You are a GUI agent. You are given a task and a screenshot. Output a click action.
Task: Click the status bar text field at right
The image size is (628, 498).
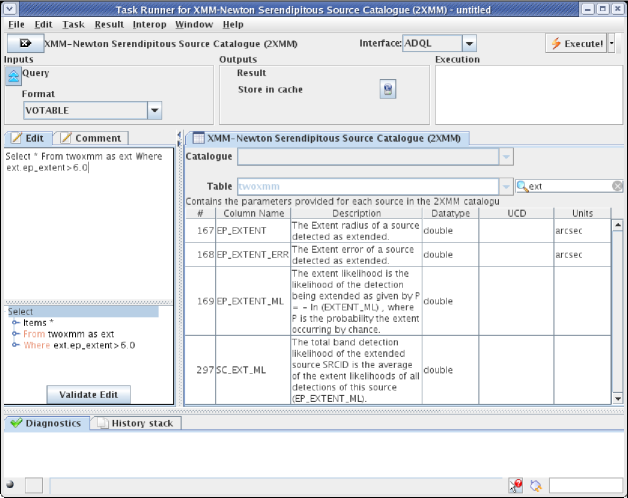click(x=586, y=486)
